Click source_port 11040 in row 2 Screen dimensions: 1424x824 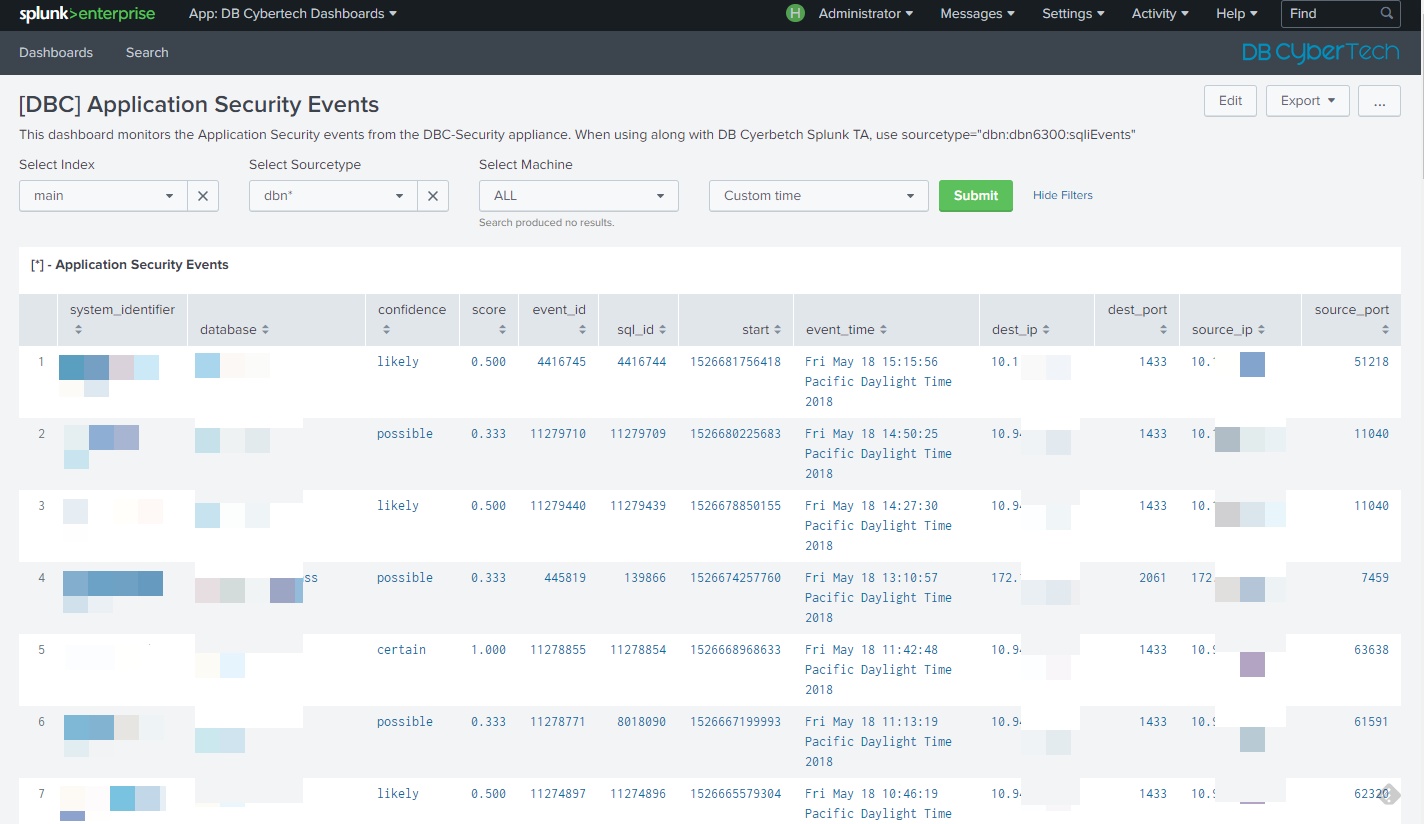1372,434
